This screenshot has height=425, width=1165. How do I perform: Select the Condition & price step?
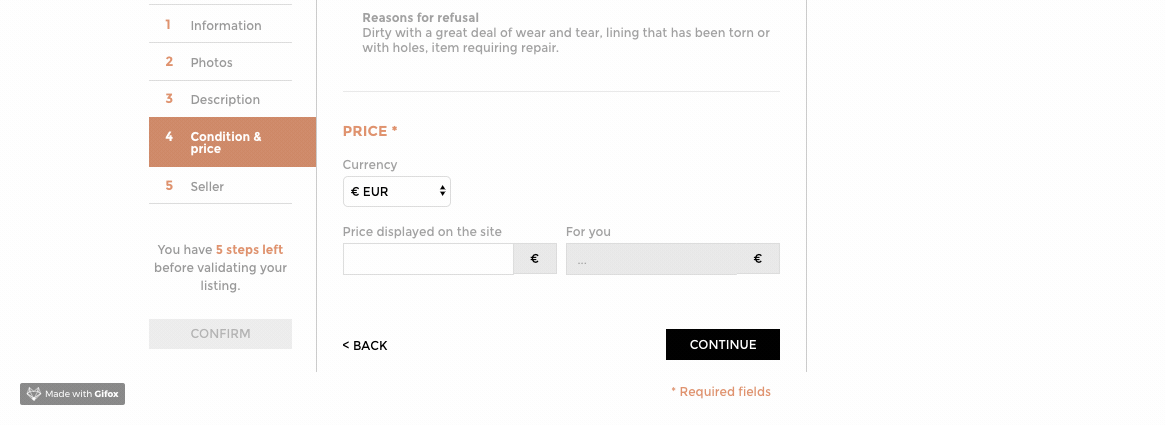click(232, 142)
